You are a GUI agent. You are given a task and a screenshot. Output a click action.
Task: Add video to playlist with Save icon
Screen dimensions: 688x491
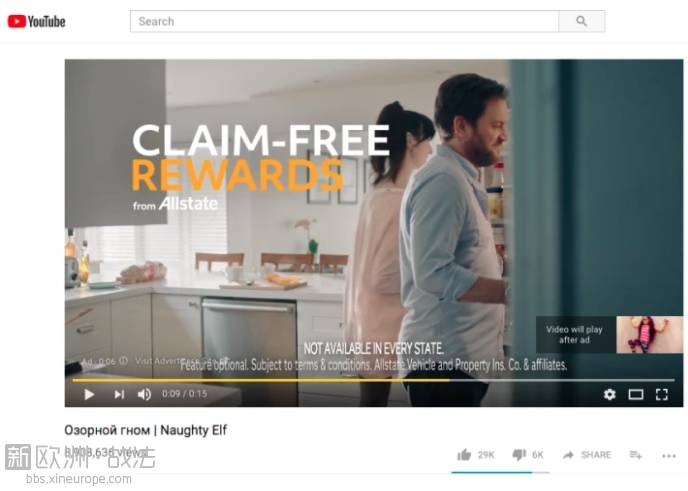pyautogui.click(x=636, y=455)
